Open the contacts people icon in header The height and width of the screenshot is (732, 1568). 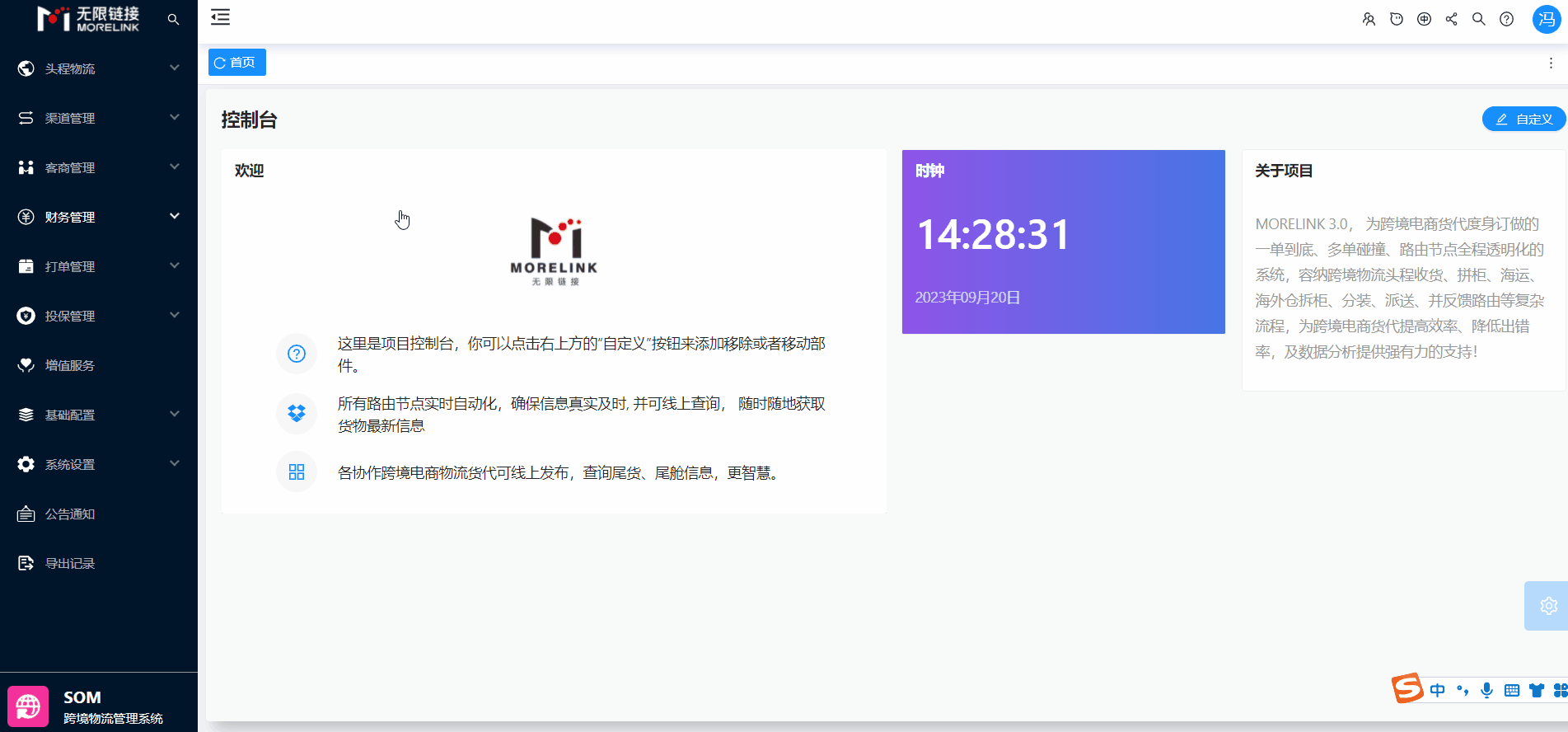pyautogui.click(x=1369, y=19)
